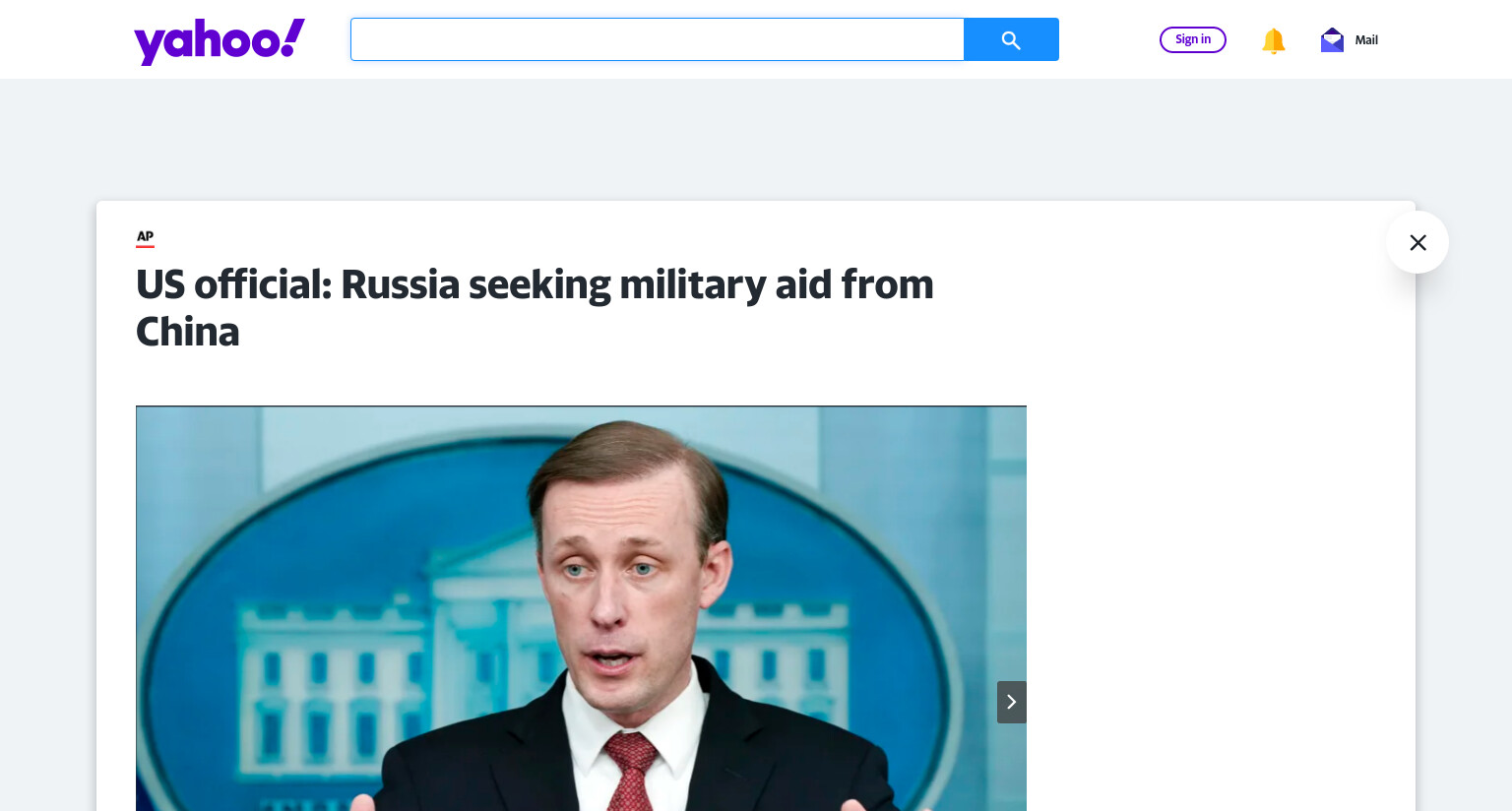
Task: Click the exclamation mark of the Yahoo logo
Action: click(293, 38)
